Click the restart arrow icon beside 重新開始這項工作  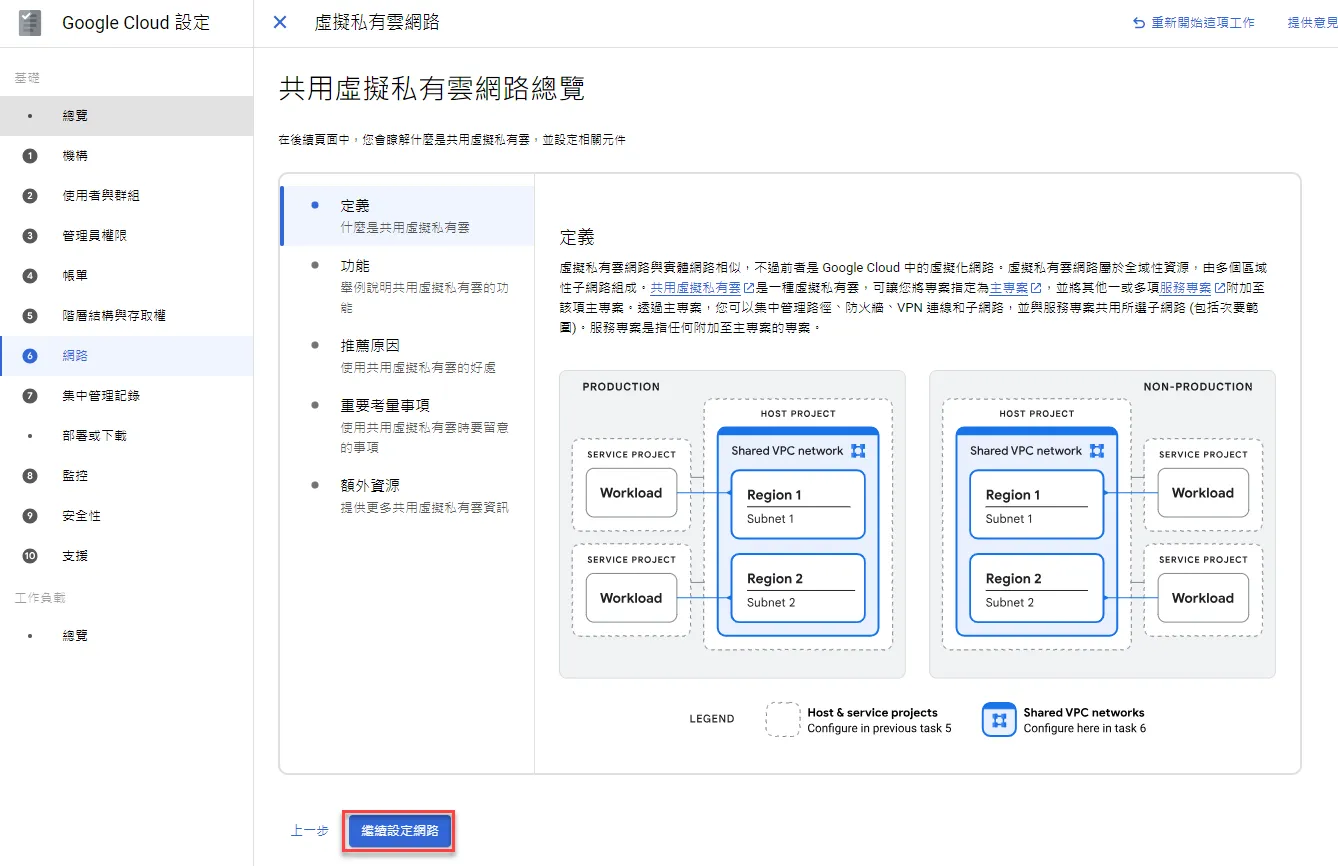(x=1139, y=22)
